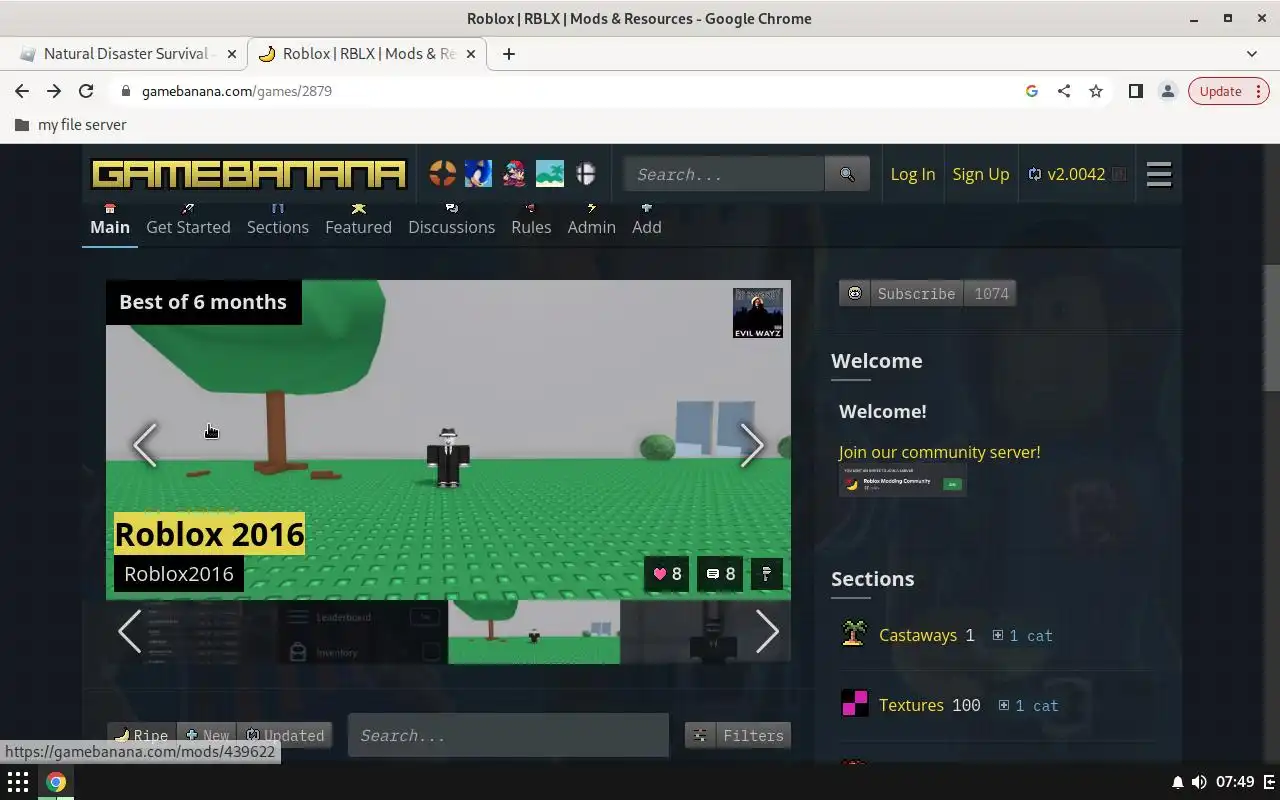
Task: Click the magnifying glass search button
Action: 847,174
